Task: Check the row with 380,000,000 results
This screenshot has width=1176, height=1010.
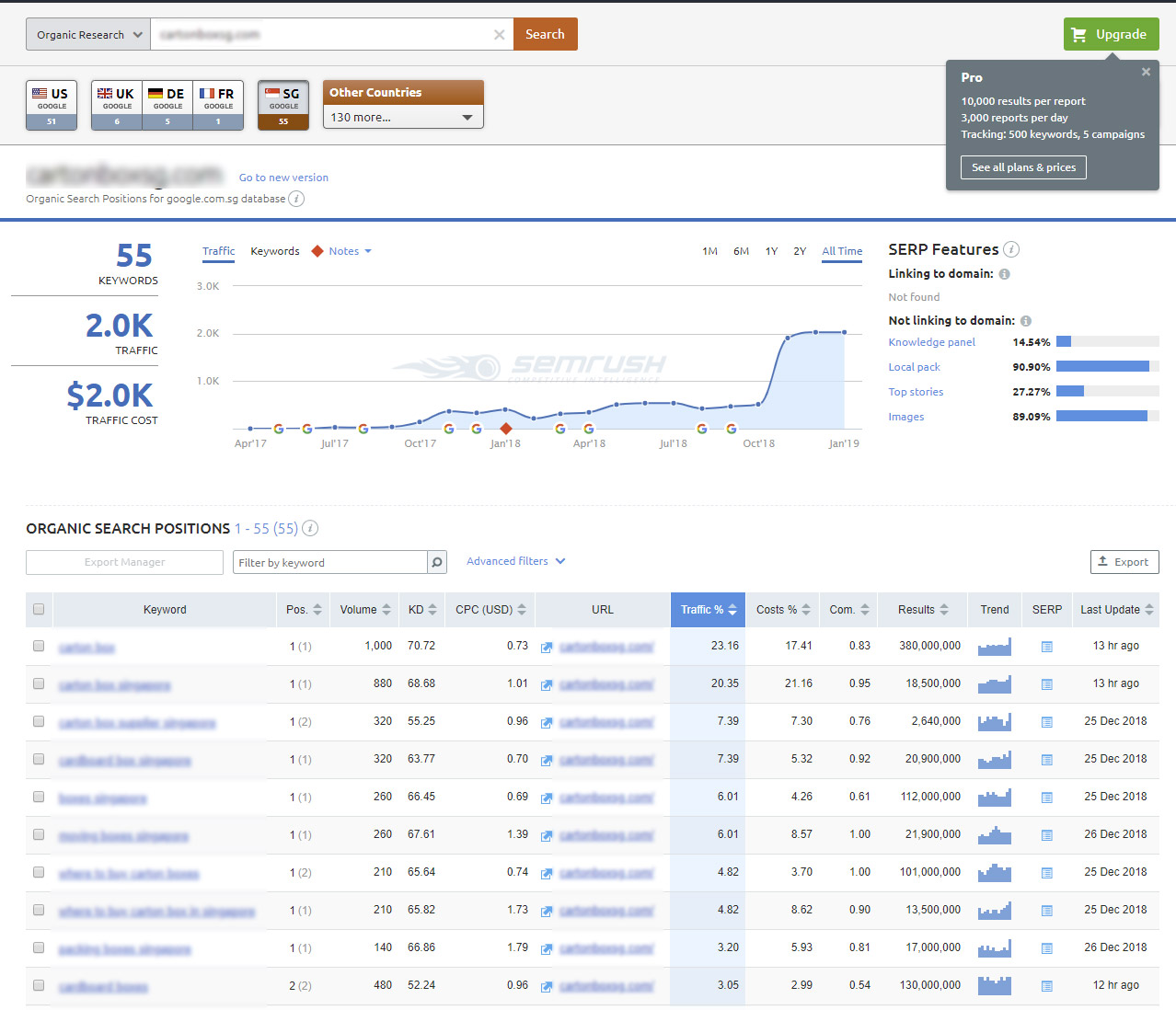Action: 39,646
